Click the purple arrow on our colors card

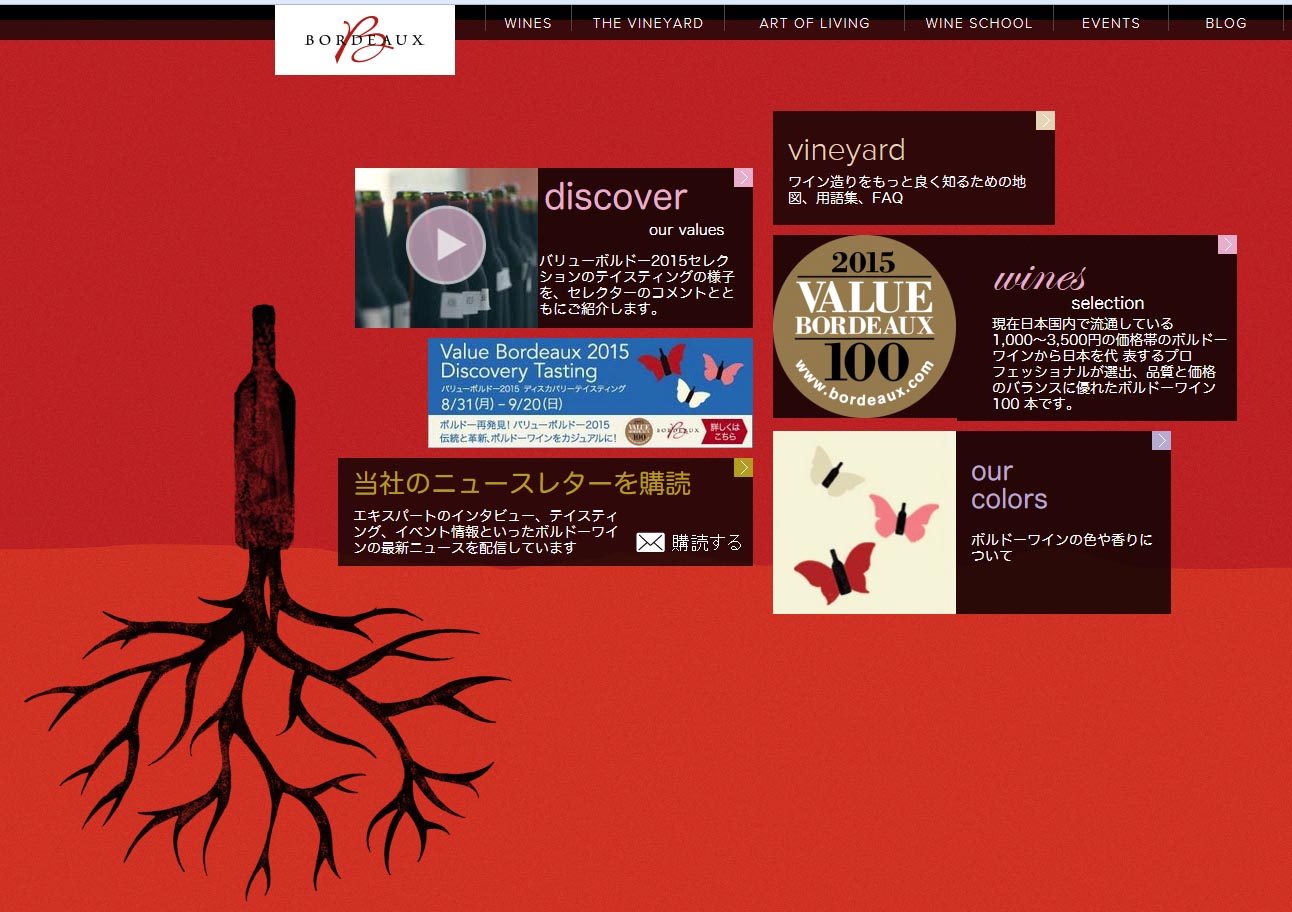[x=1161, y=440]
